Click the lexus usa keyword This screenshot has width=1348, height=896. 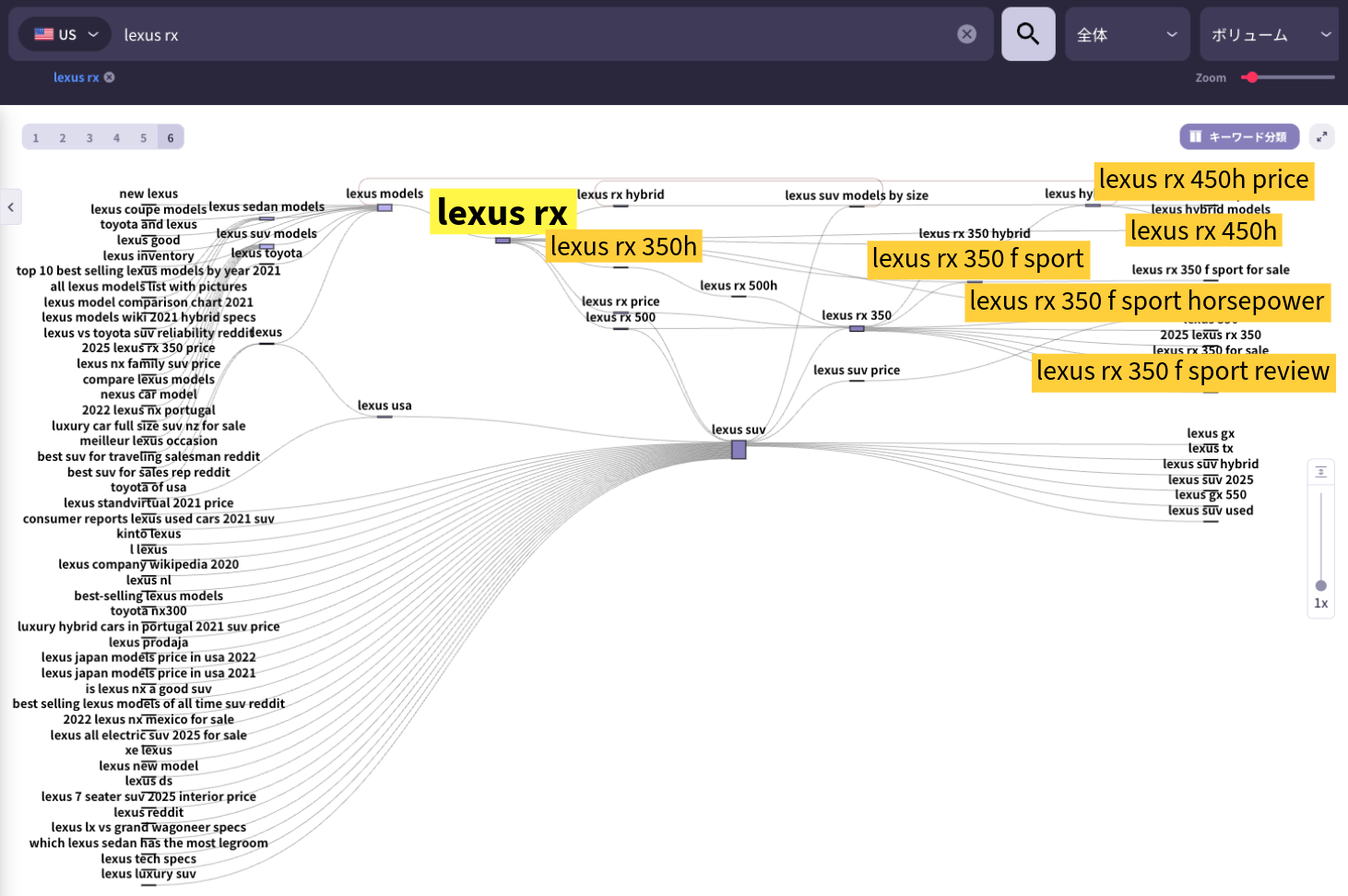384,406
